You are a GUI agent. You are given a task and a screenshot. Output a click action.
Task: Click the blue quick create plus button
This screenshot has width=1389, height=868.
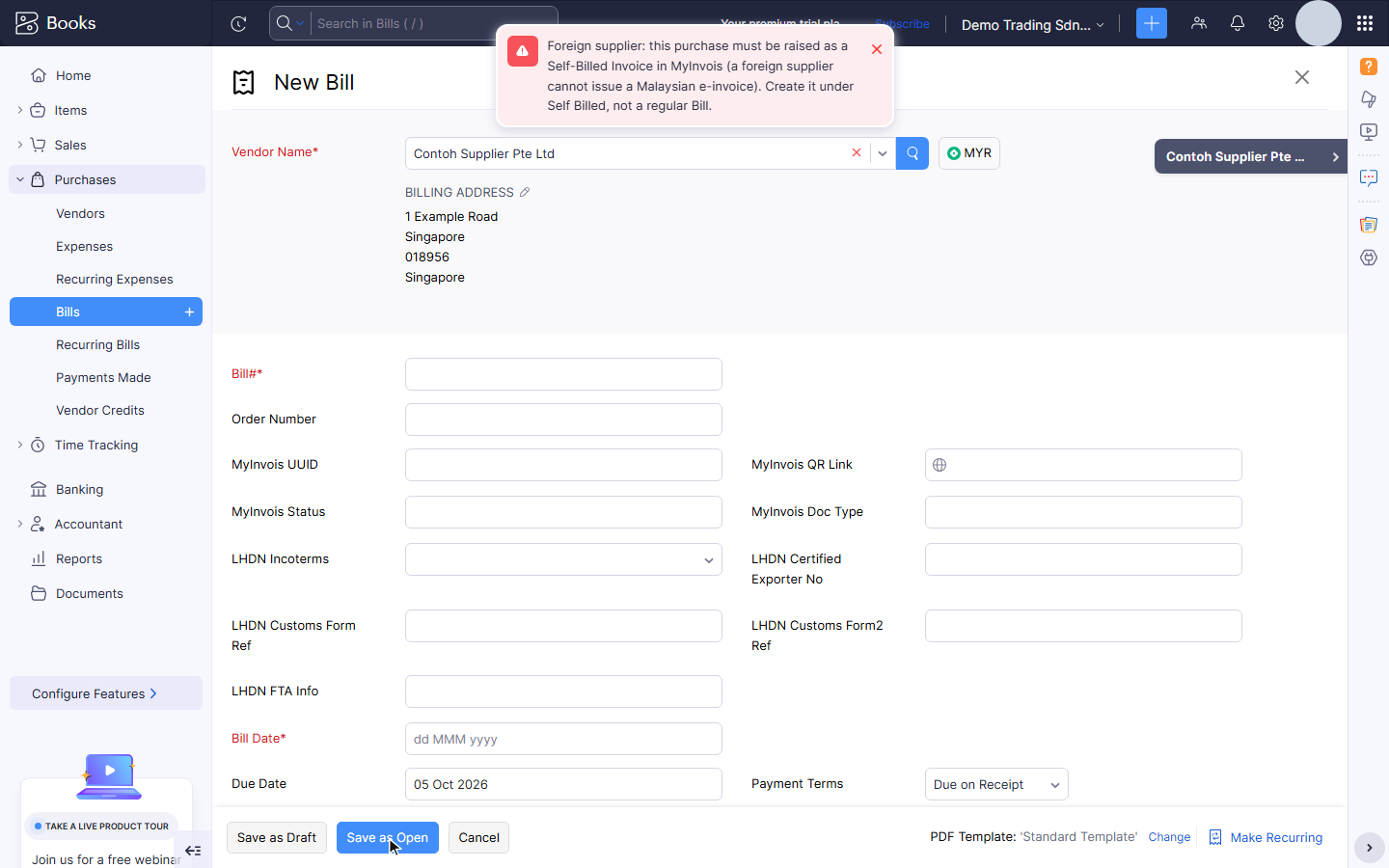tap(1151, 23)
